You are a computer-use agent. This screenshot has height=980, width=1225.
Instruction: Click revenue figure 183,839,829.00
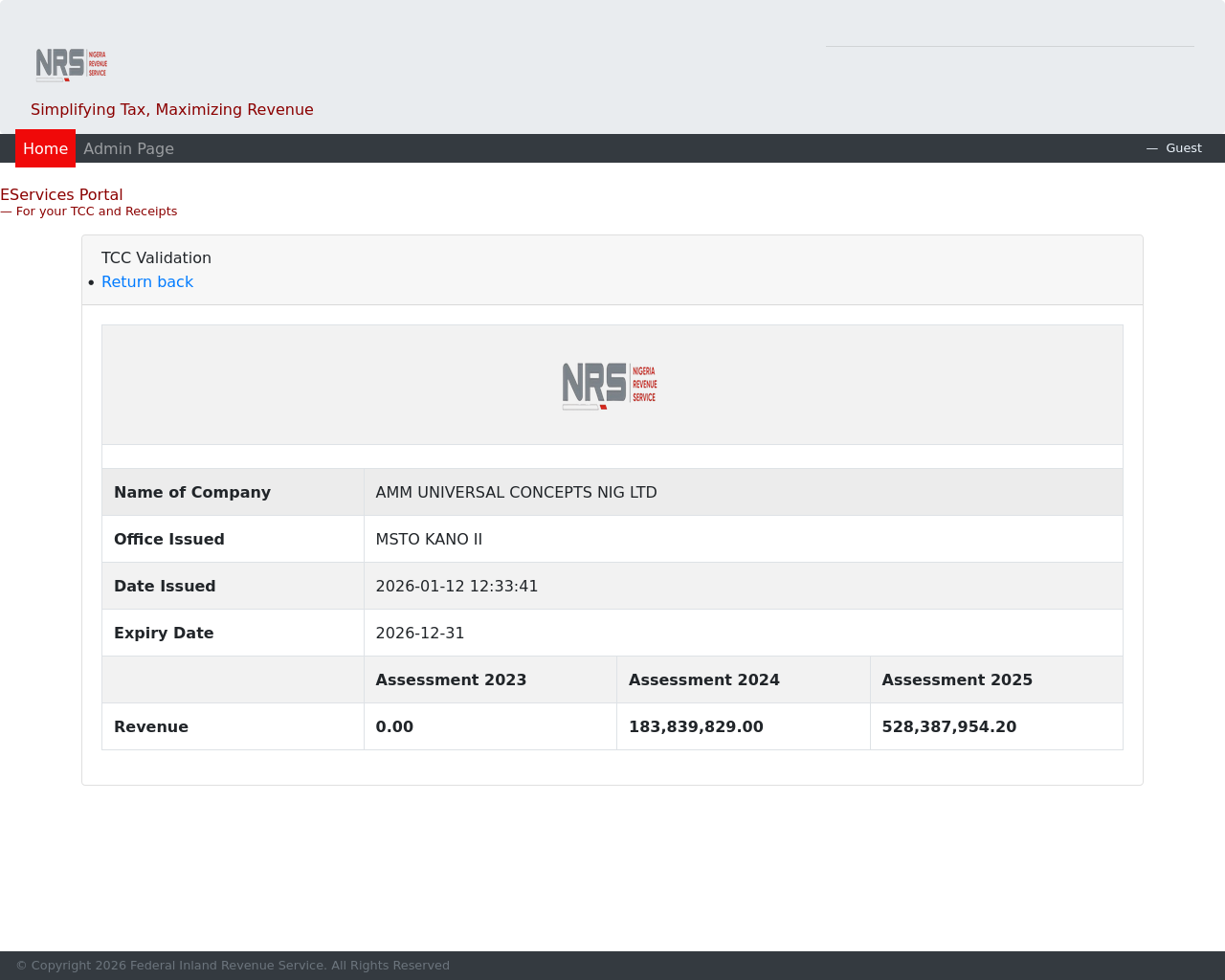pyautogui.click(x=696, y=726)
